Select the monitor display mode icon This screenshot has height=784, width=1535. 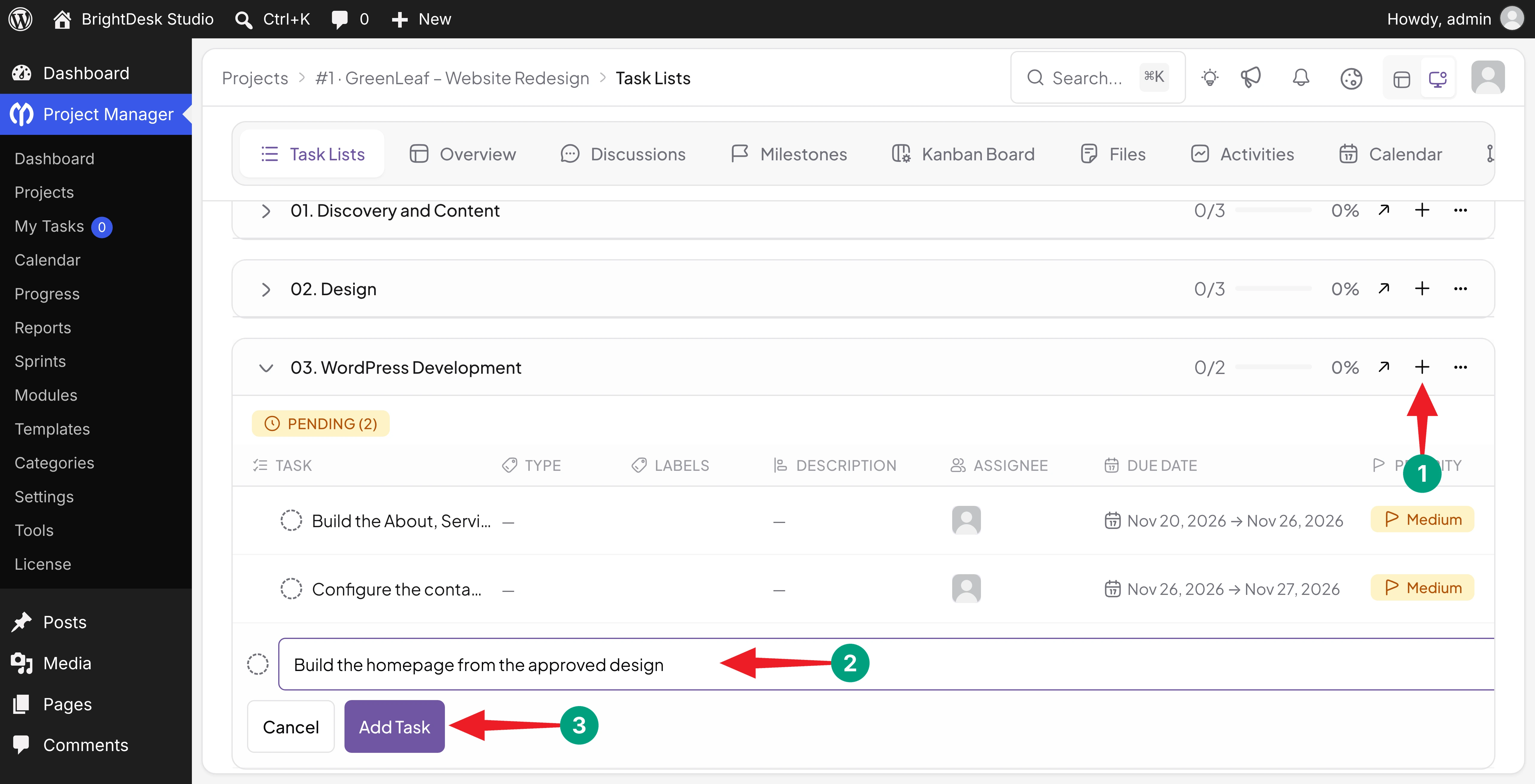pyautogui.click(x=1437, y=79)
